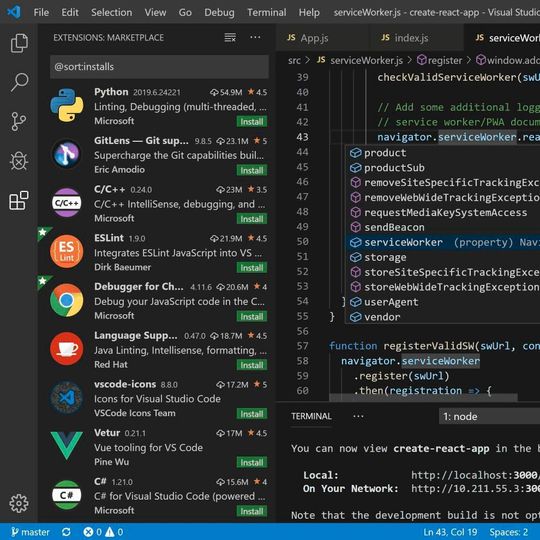Install the ESLint extension

252,268
